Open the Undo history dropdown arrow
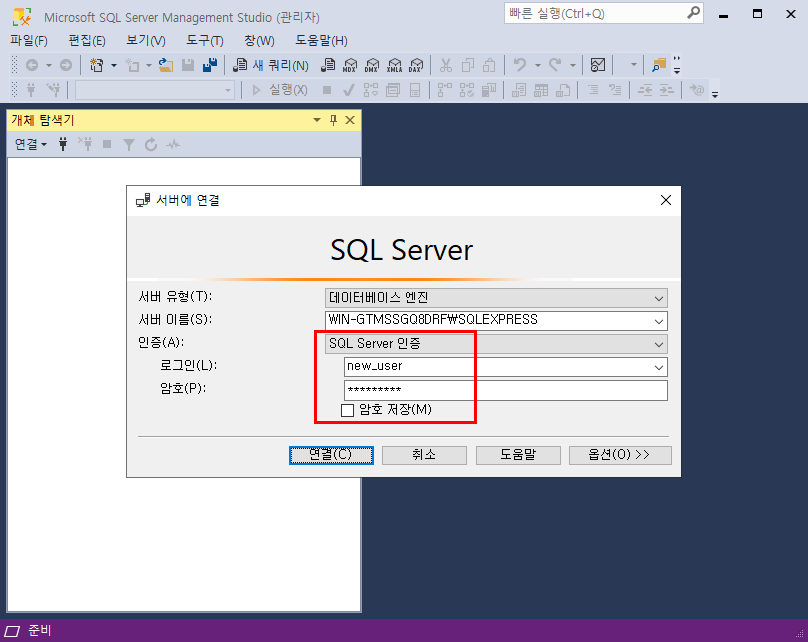Viewport: 808px width, 642px height. 537,65
